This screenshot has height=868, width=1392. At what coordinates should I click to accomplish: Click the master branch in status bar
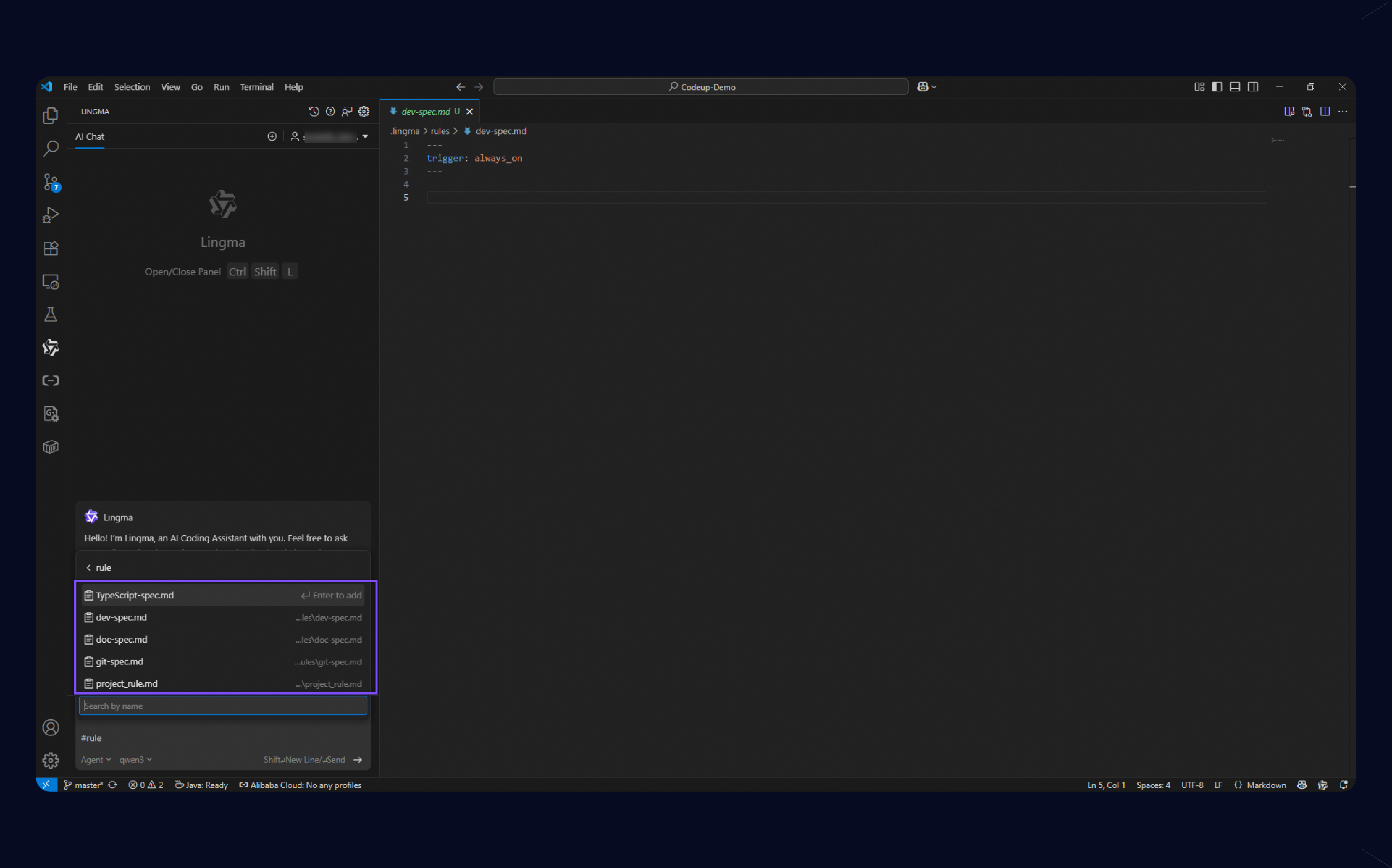[x=84, y=785]
